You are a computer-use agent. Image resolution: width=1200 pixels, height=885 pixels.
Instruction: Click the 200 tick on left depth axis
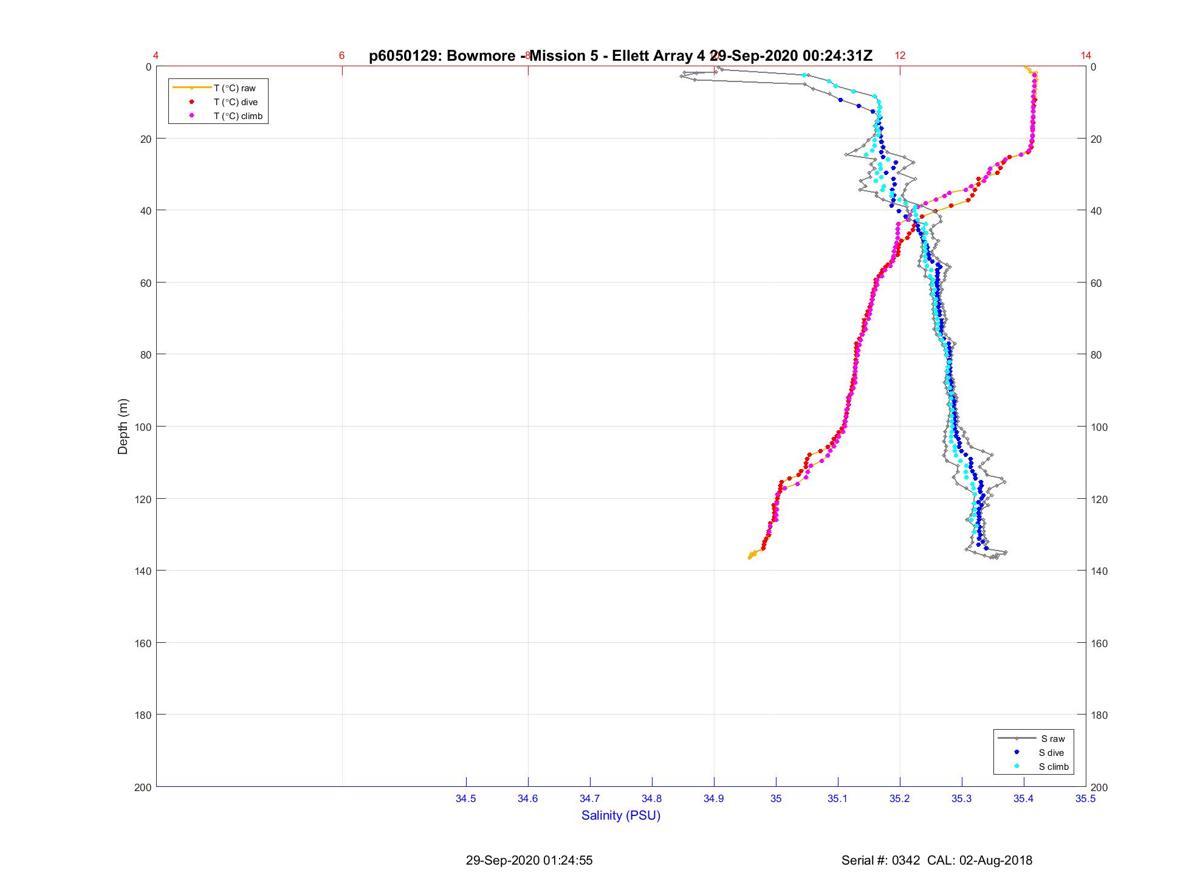(143, 787)
